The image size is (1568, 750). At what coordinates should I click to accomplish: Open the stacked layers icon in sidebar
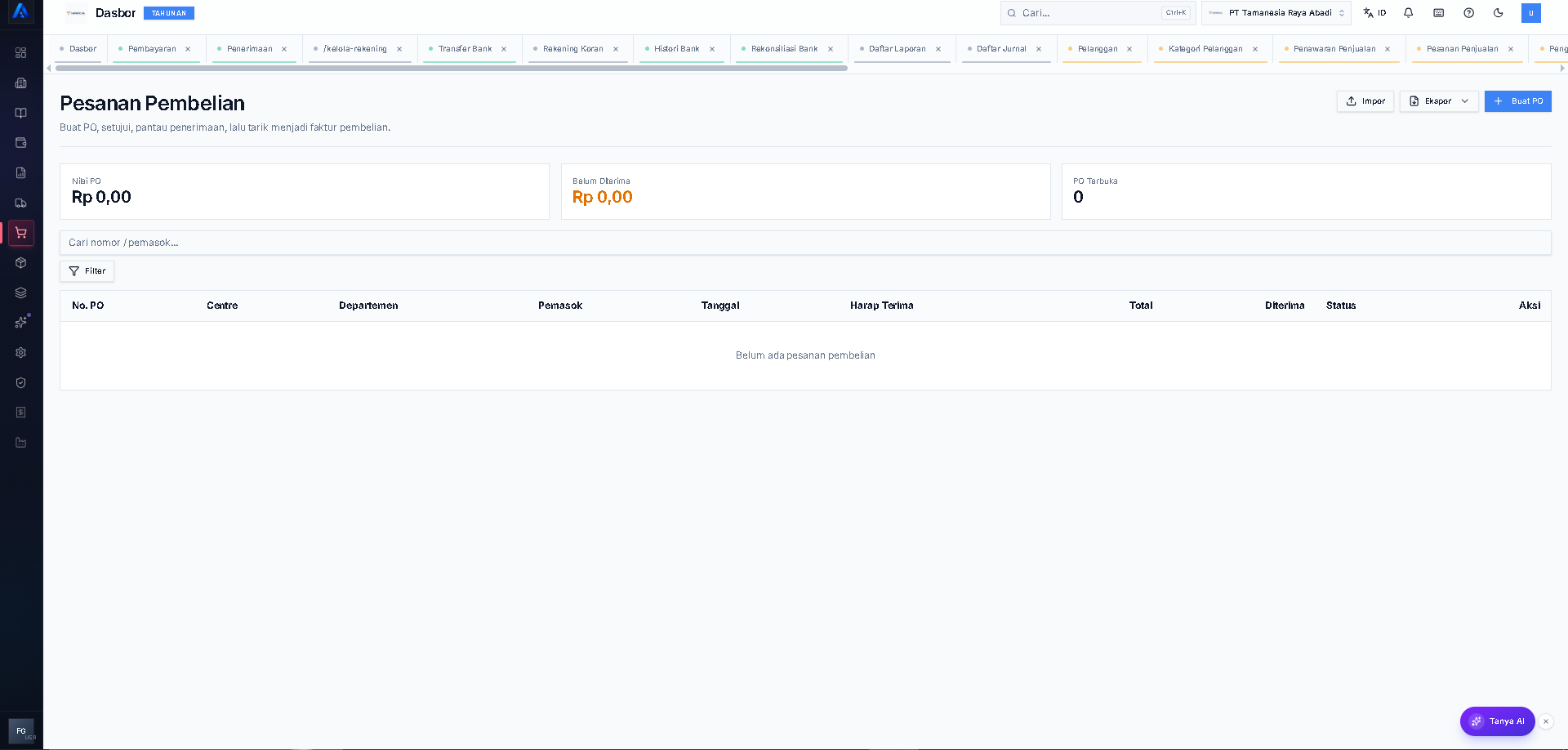click(x=21, y=292)
